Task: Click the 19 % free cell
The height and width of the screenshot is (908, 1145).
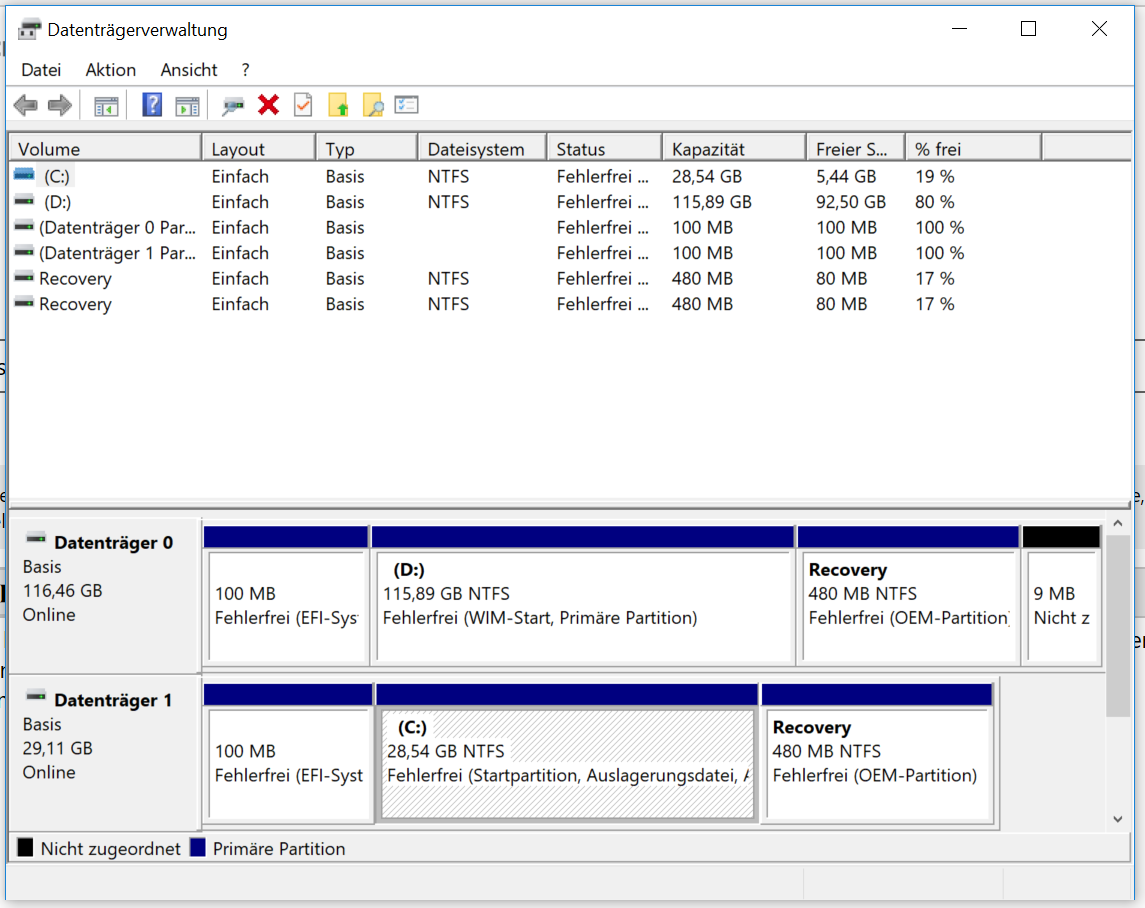Action: [x=935, y=176]
